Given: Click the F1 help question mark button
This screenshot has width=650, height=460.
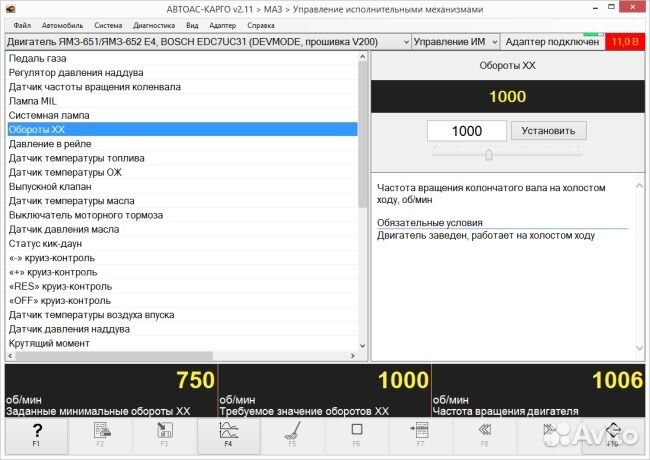Looking at the screenshot, I should click(37, 437).
